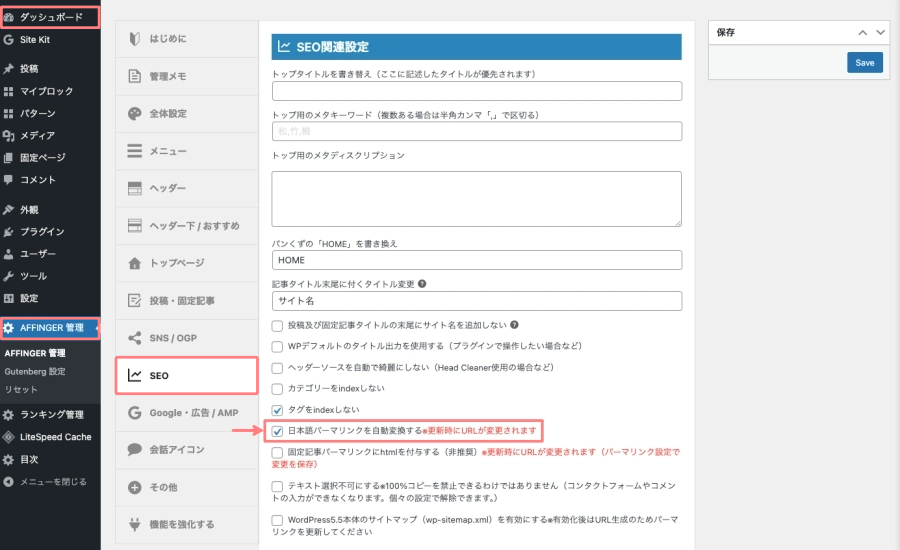
Task: Click the palette icon beside 全体設定
Action: point(134,114)
